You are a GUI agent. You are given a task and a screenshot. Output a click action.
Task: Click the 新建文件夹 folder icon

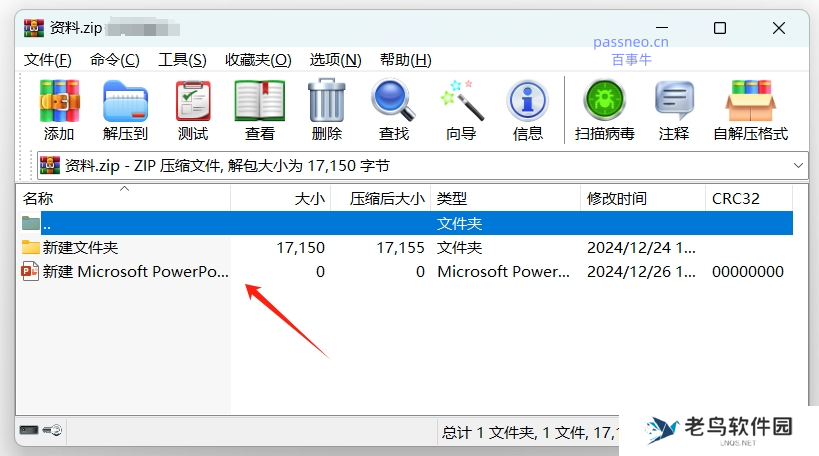31,247
